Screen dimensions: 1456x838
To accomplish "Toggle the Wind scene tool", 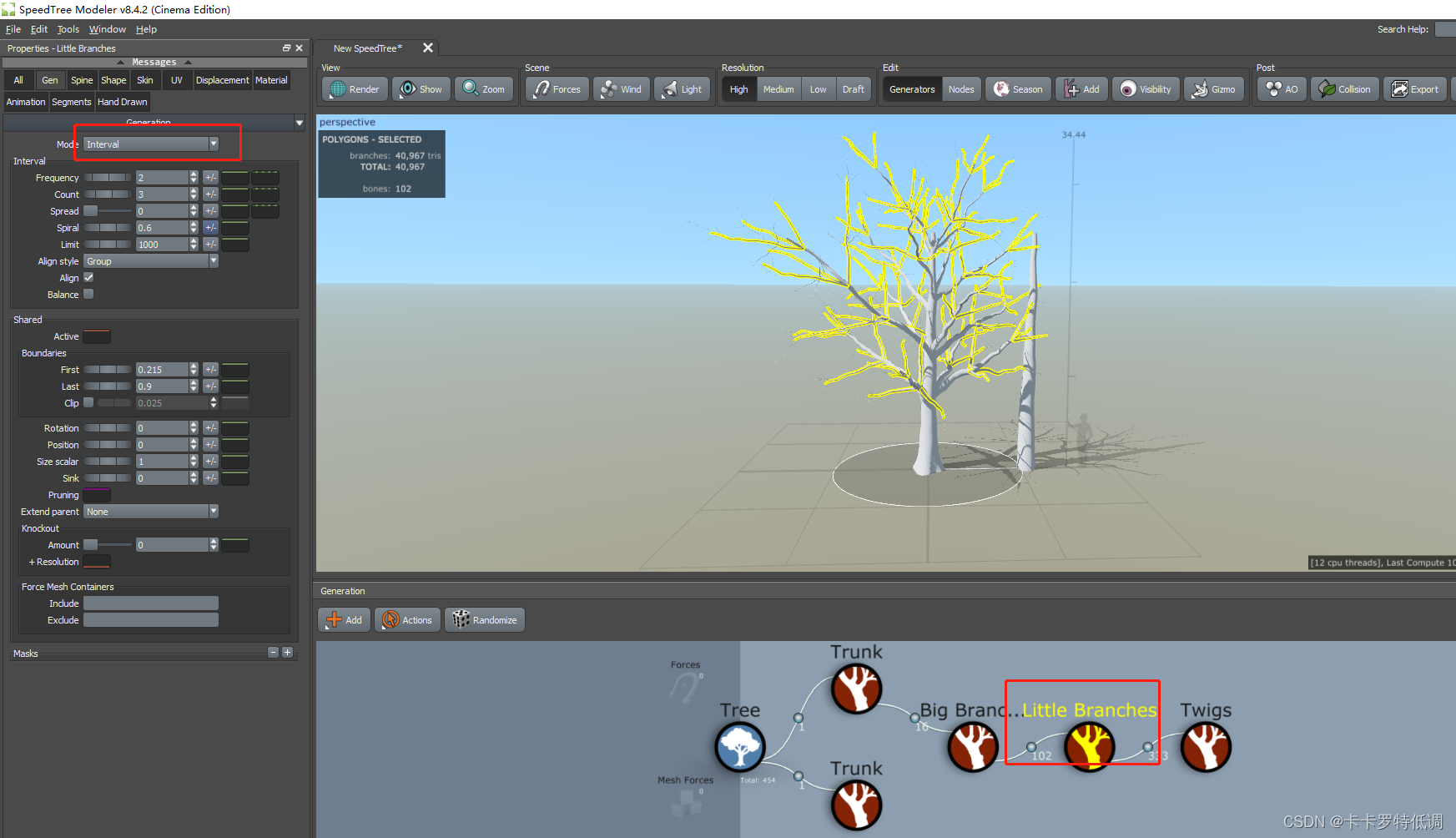I will coord(622,89).
